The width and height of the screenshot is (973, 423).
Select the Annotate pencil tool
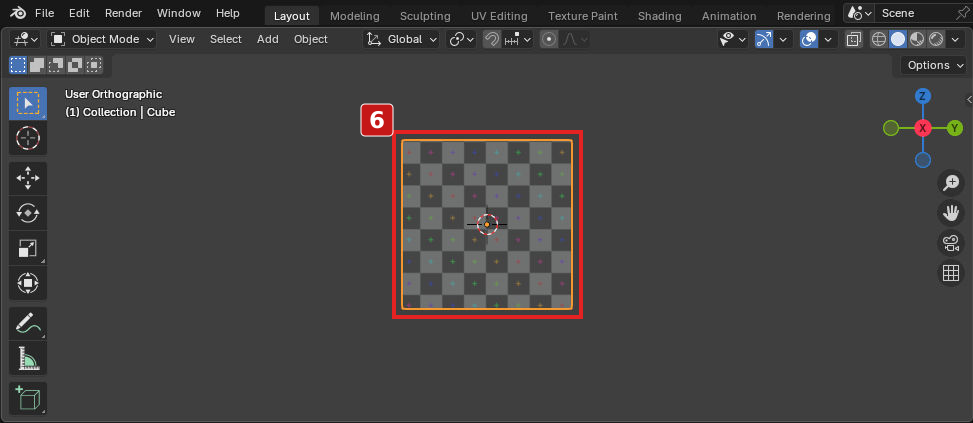click(x=27, y=324)
